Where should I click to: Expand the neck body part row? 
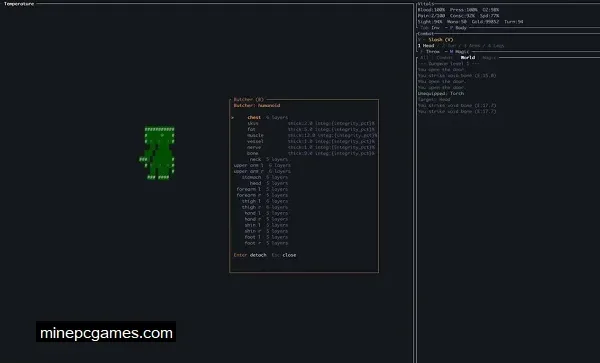click(x=269, y=159)
